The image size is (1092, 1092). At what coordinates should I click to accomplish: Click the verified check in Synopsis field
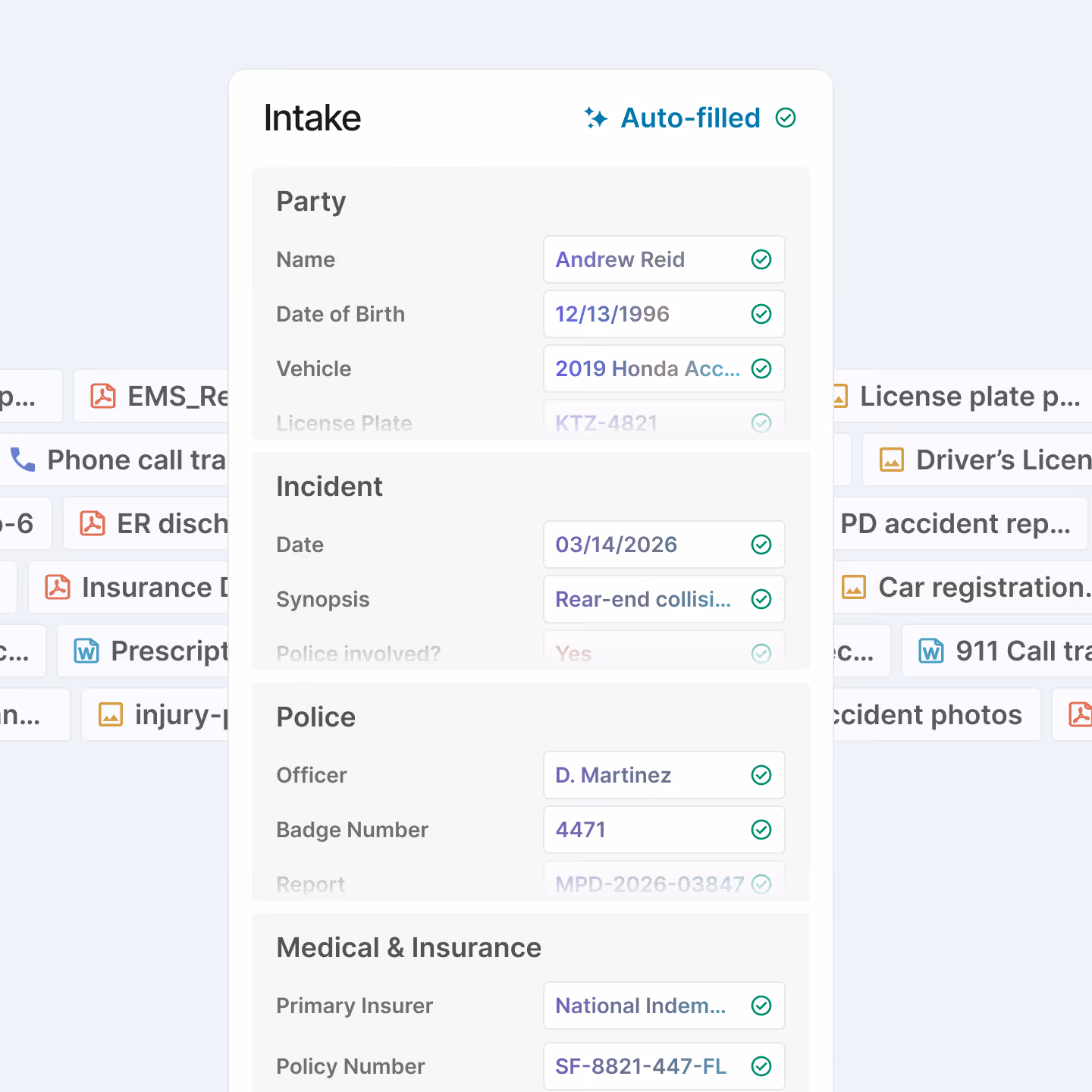761,599
